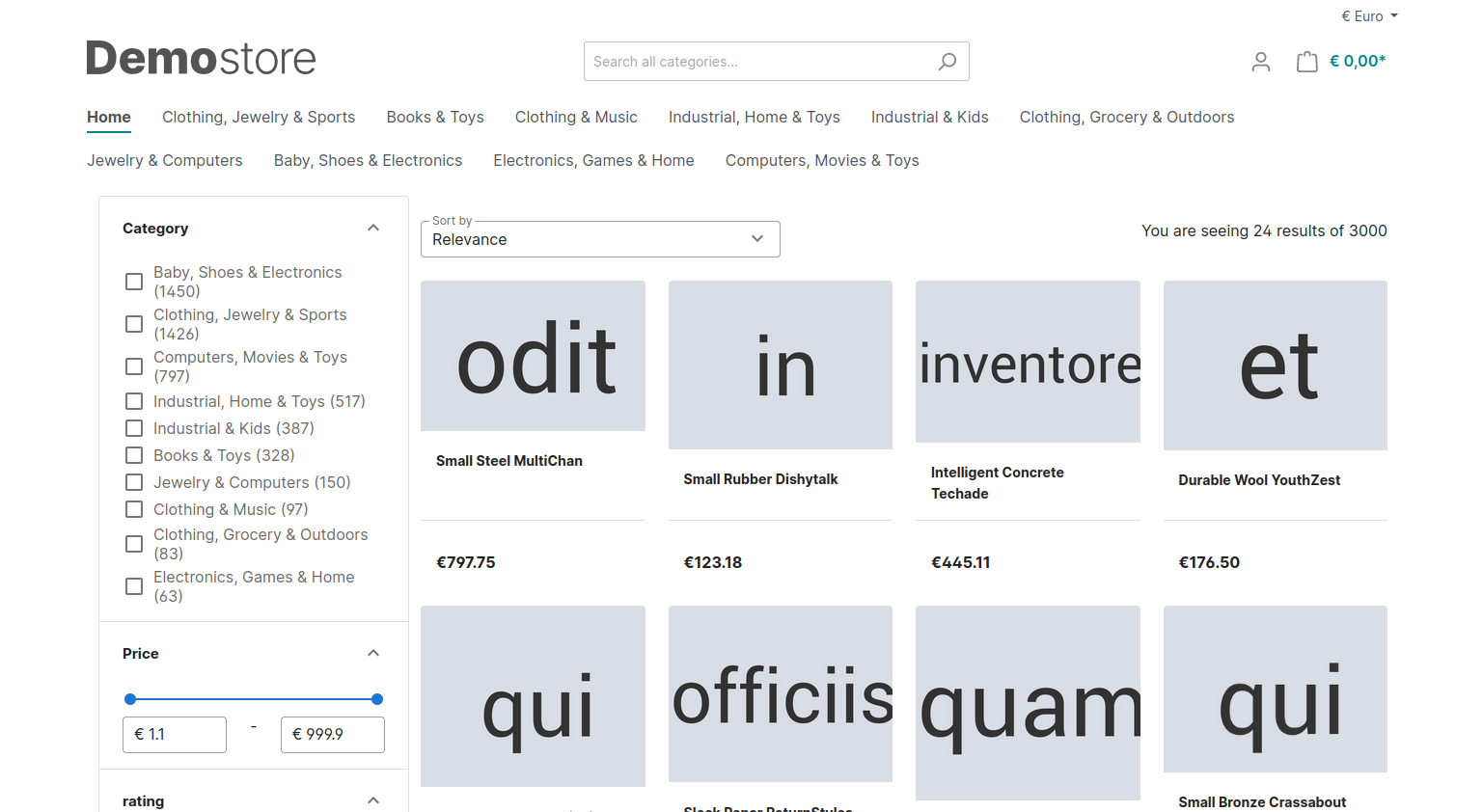The height and width of the screenshot is (812, 1483).
Task: Check Clothing, Jewelry & Sports filter
Action: click(134, 324)
